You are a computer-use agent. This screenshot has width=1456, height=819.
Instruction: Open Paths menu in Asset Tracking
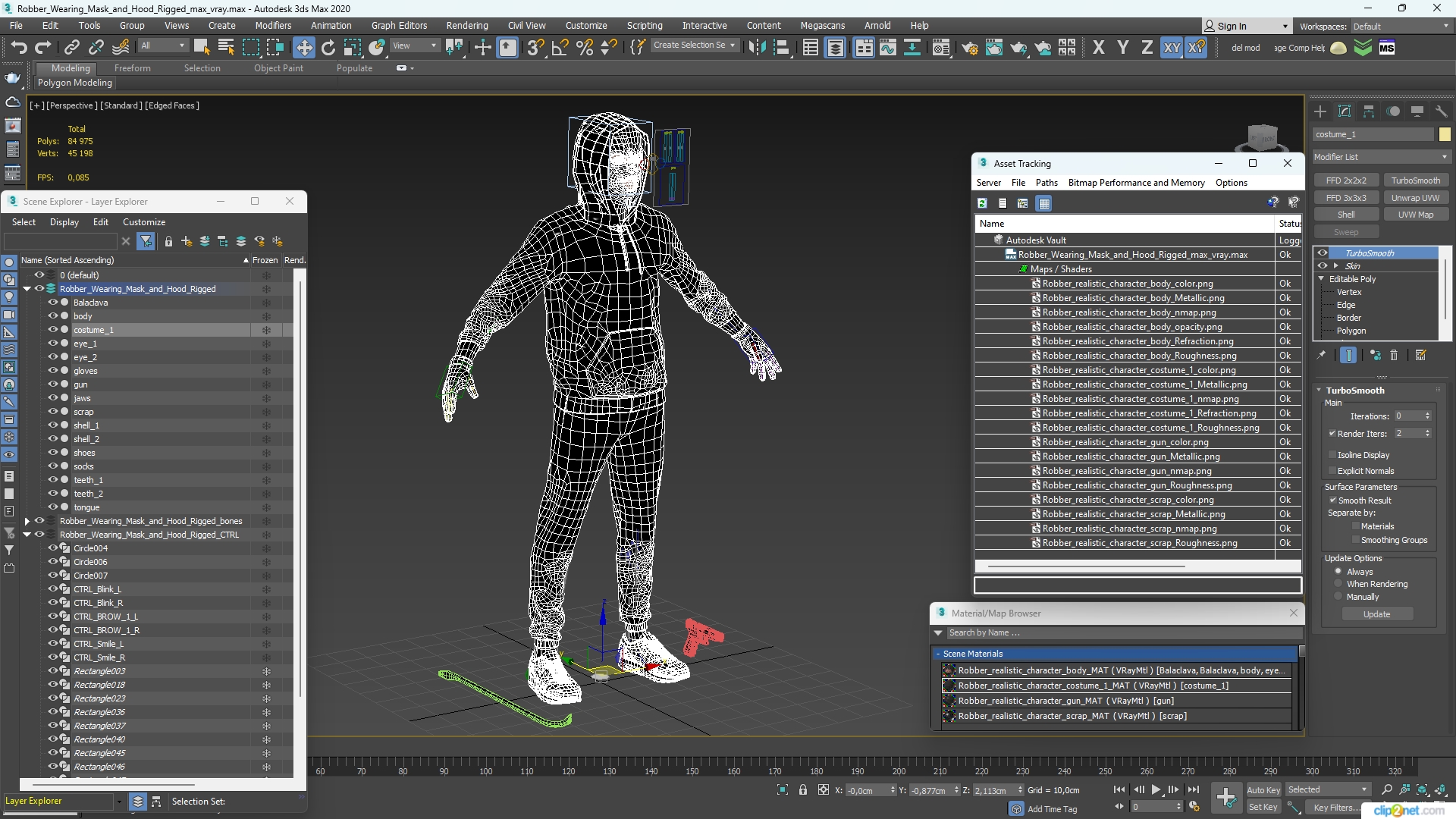point(1046,183)
